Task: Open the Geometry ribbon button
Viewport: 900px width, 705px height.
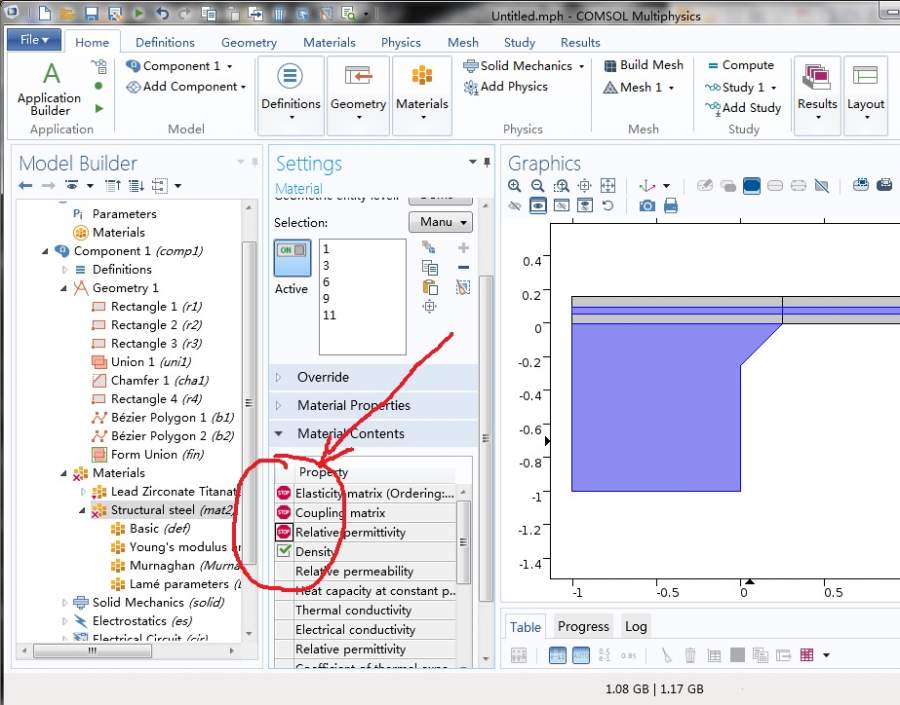Action: click(358, 95)
